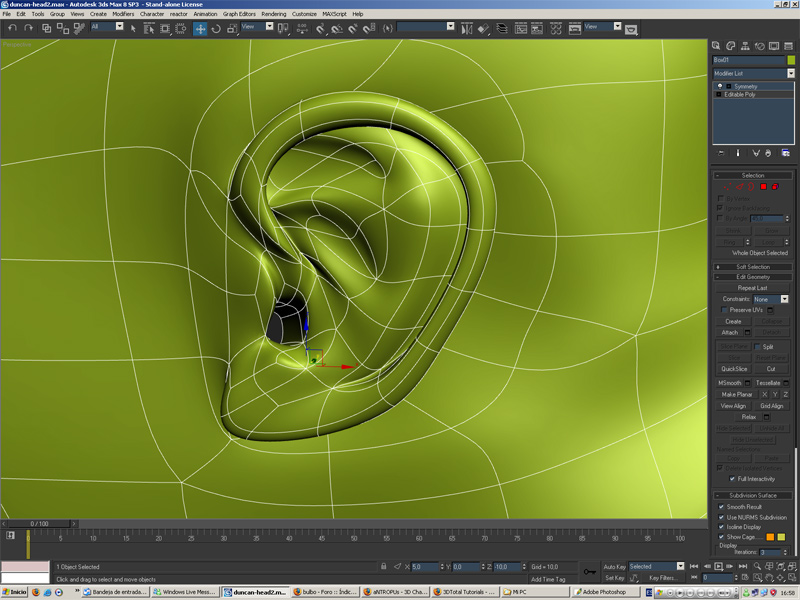Choose the Rectangular Selection Region tool
The height and width of the screenshot is (600, 800).
pyautogui.click(x=165, y=29)
